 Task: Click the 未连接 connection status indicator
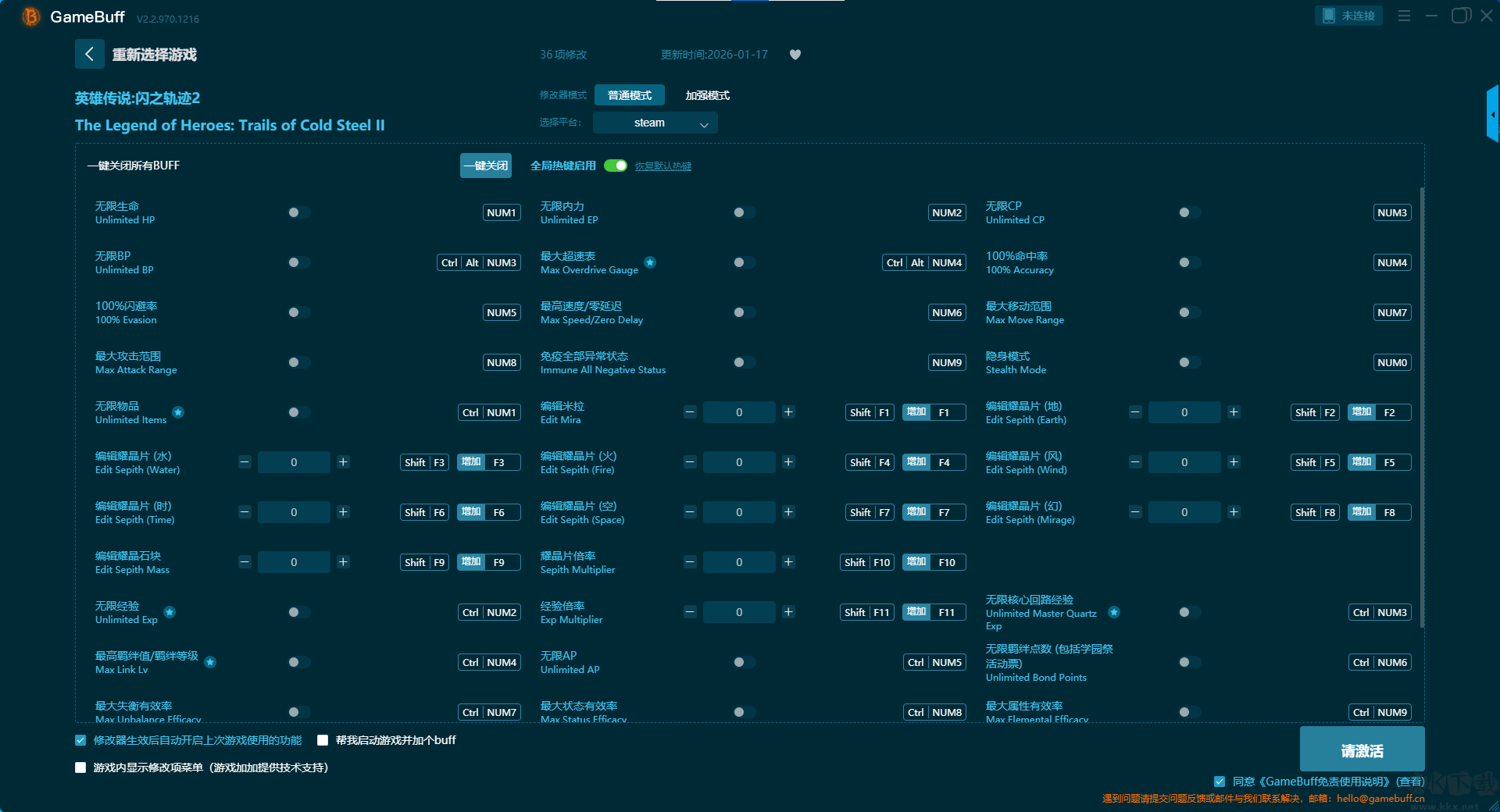click(x=1349, y=16)
